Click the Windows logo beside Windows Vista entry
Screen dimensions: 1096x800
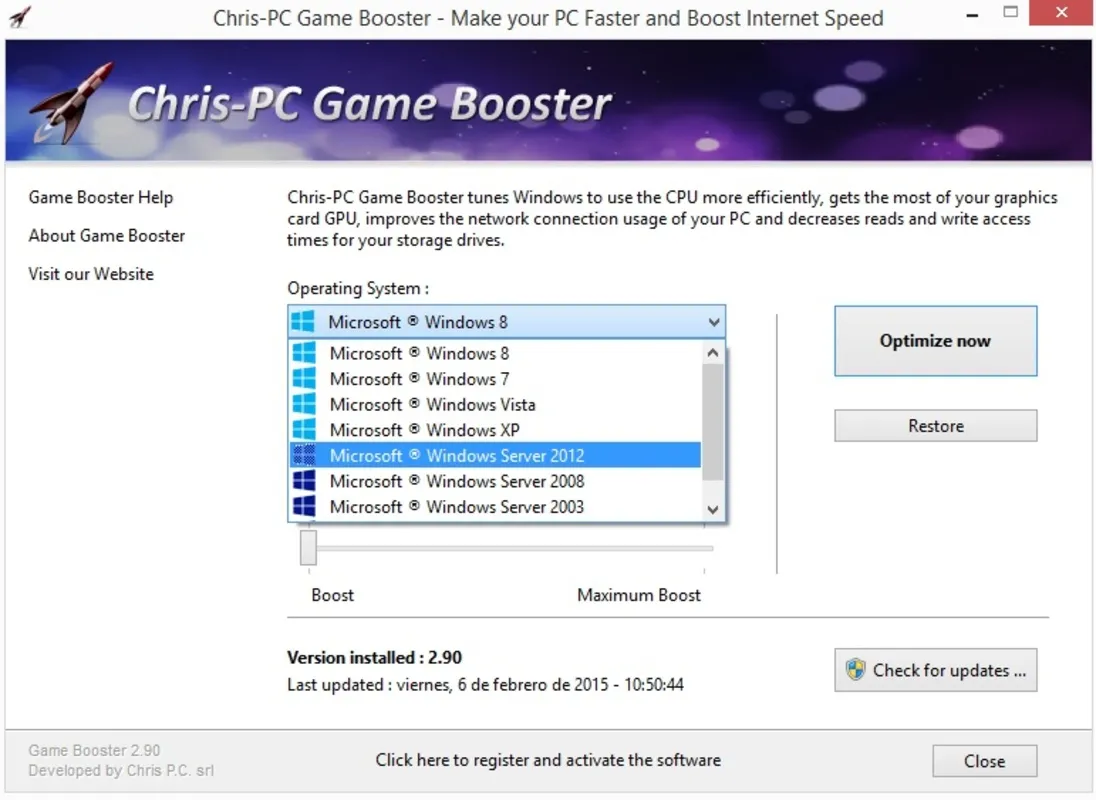[304, 405]
